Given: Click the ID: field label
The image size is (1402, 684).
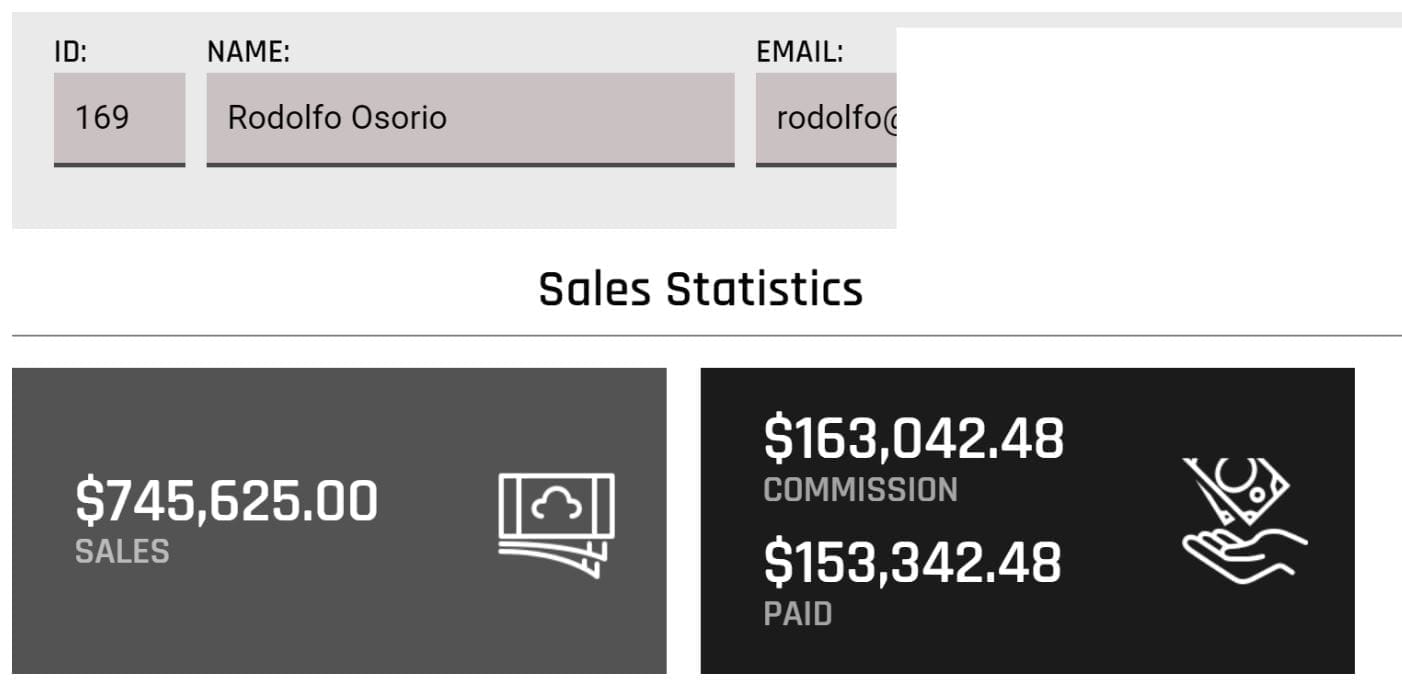Looking at the screenshot, I should point(71,52).
